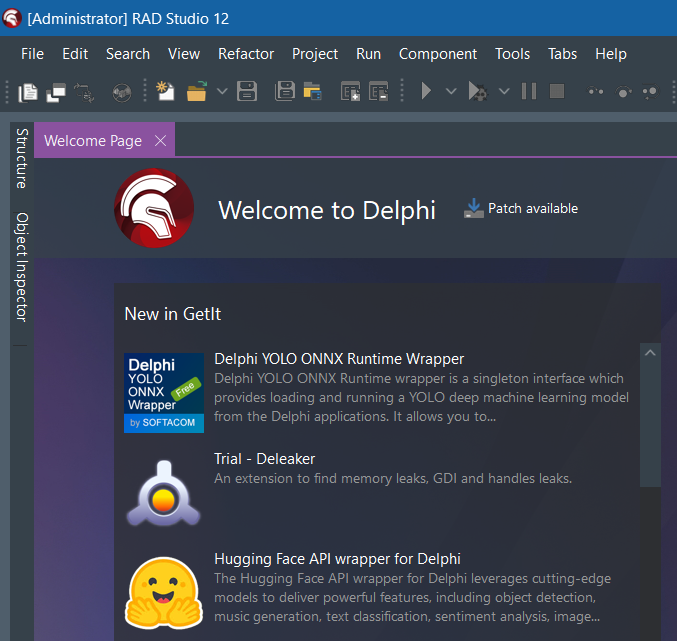Open the Object Inspector side panel tab
The image size is (677, 641).
[22, 267]
